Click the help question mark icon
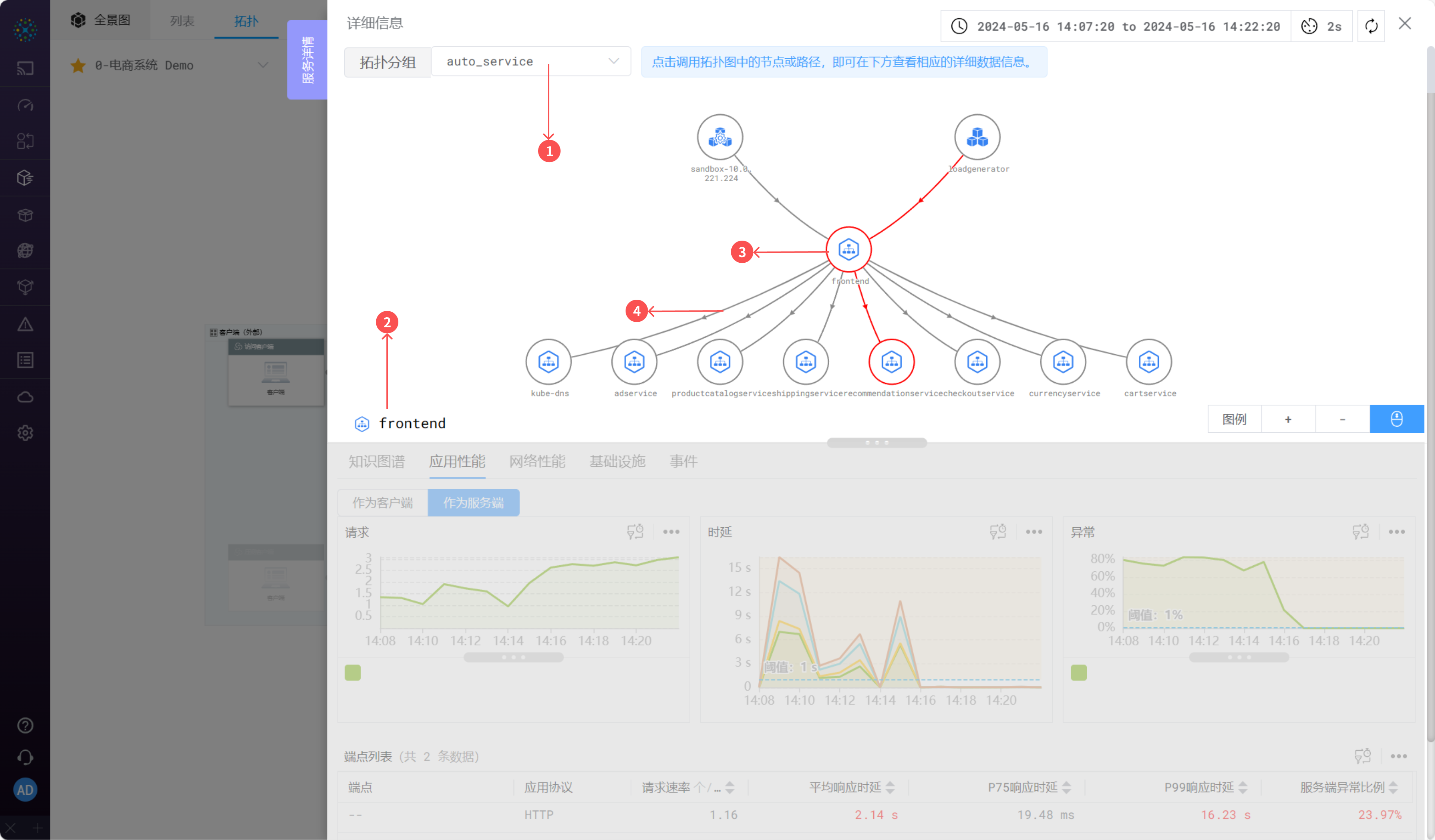The image size is (1435, 840). click(x=25, y=725)
